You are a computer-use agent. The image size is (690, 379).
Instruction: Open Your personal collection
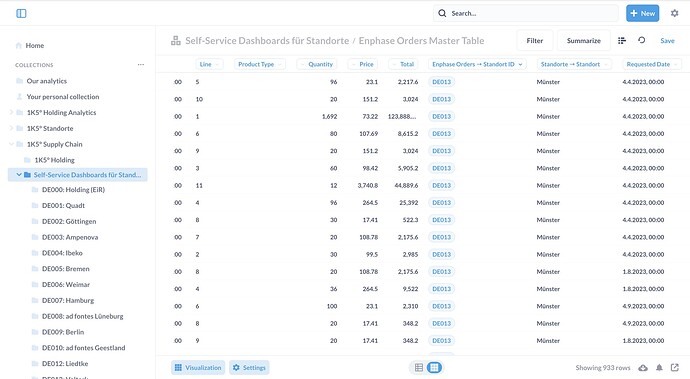[63, 97]
